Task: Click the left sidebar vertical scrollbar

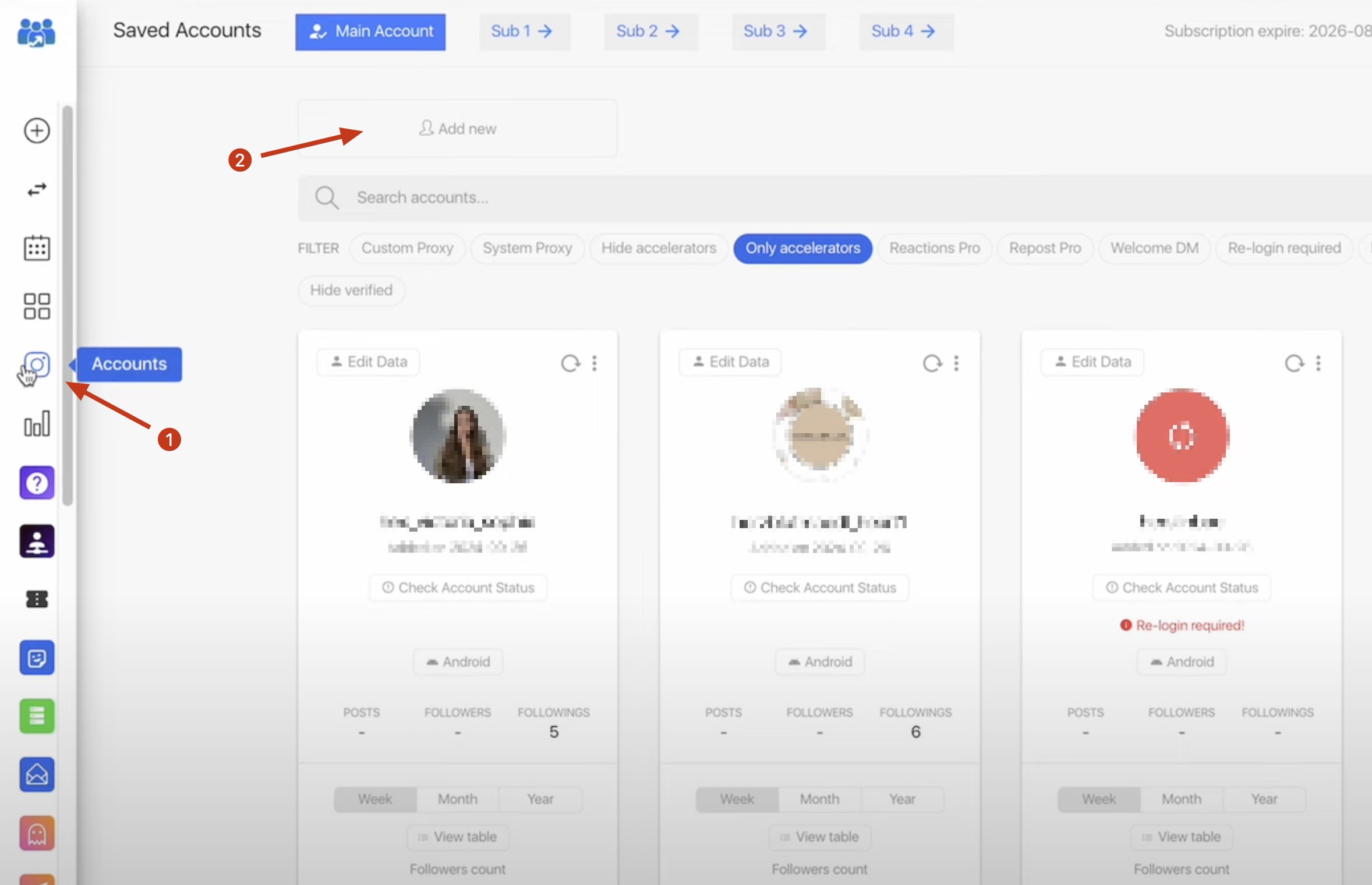Action: [x=68, y=303]
